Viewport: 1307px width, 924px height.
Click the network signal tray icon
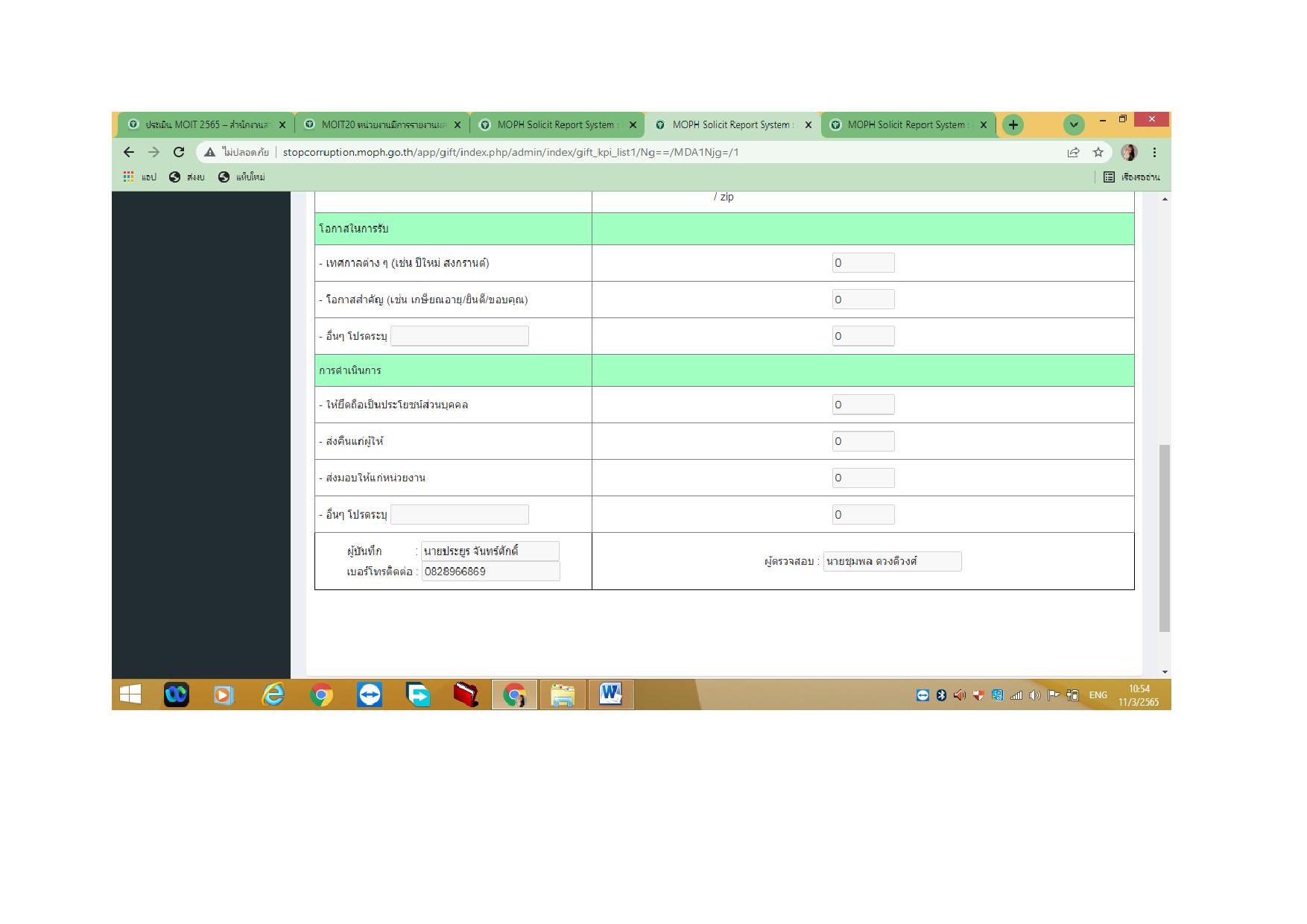pyautogui.click(x=1016, y=695)
